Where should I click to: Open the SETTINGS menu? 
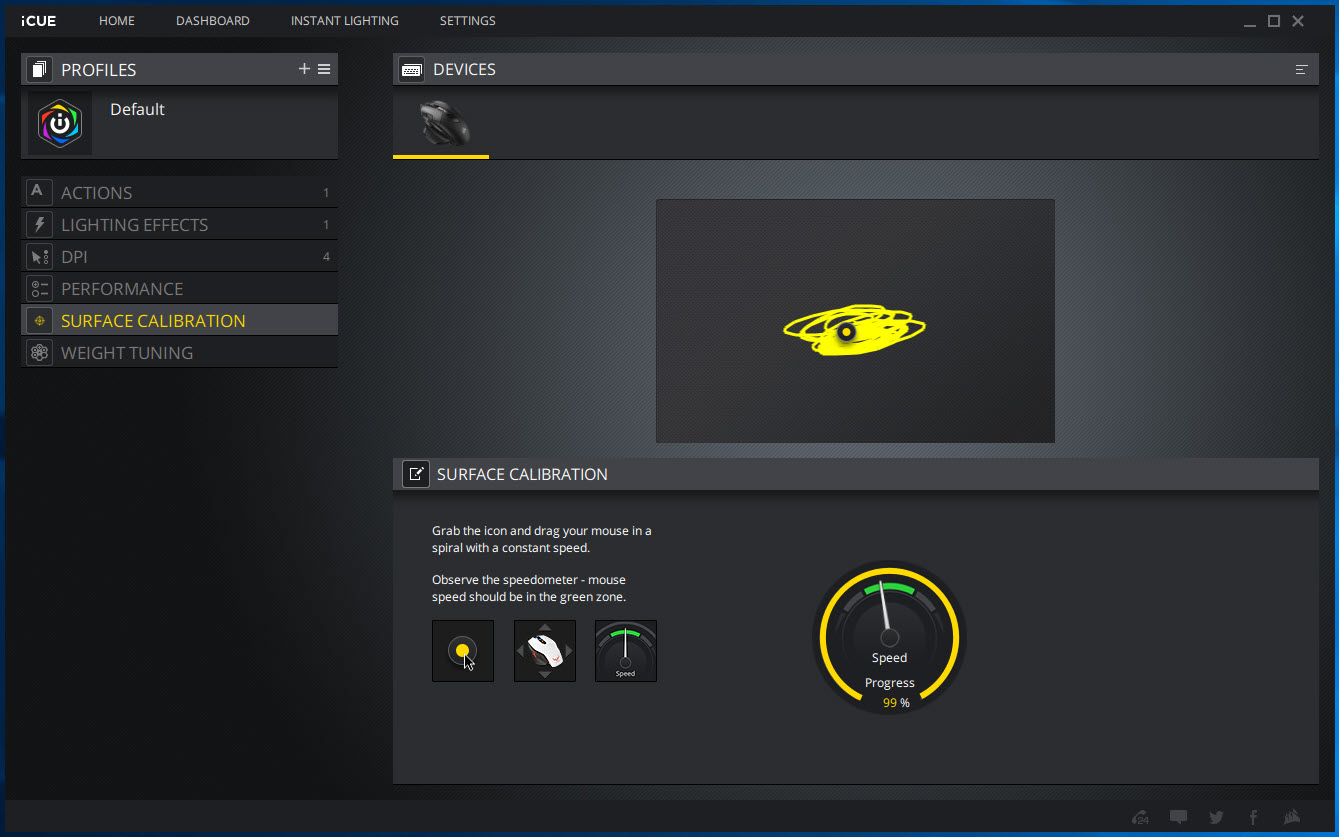coord(468,21)
